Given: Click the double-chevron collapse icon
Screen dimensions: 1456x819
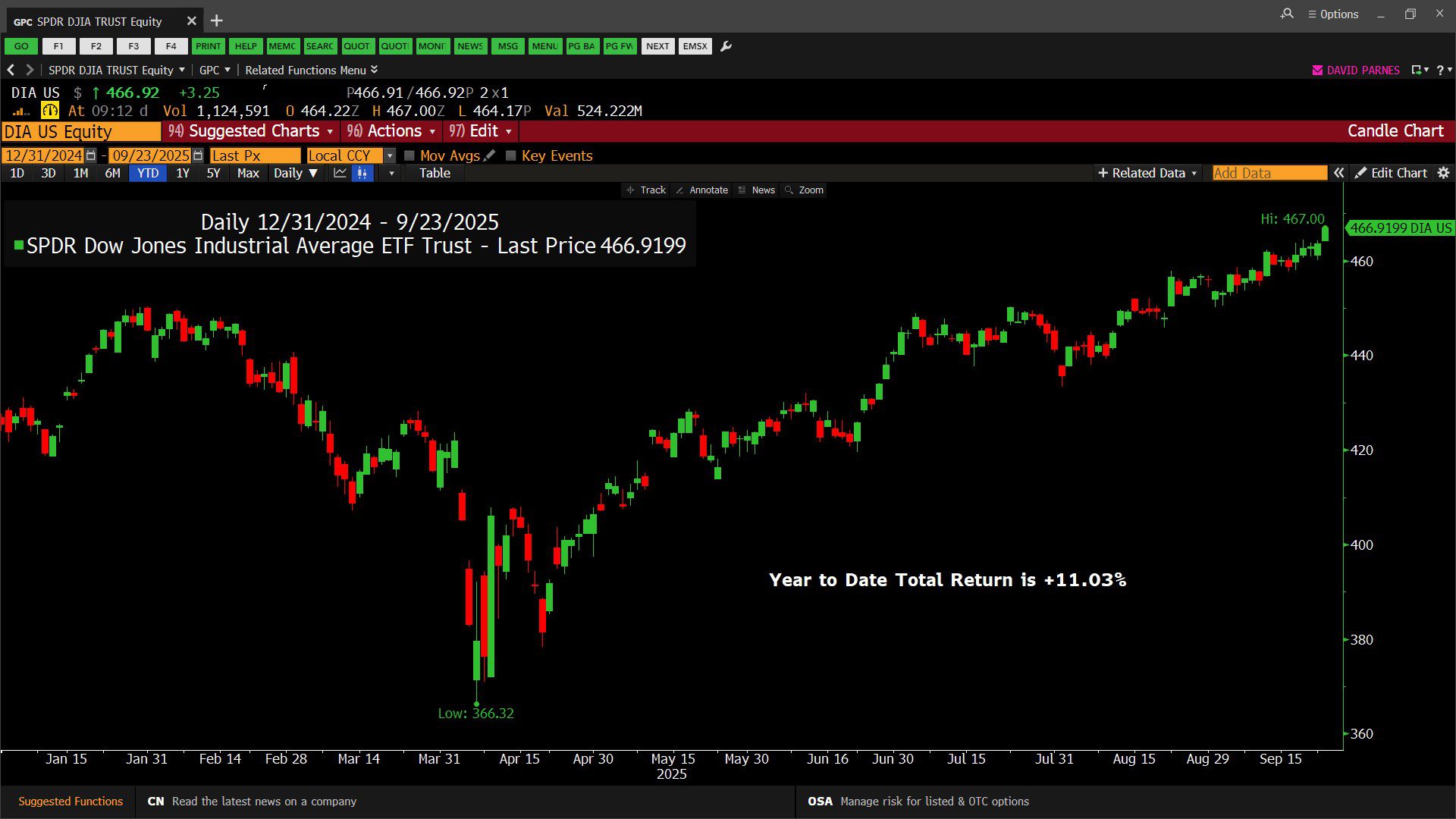Looking at the screenshot, I should point(1339,173).
